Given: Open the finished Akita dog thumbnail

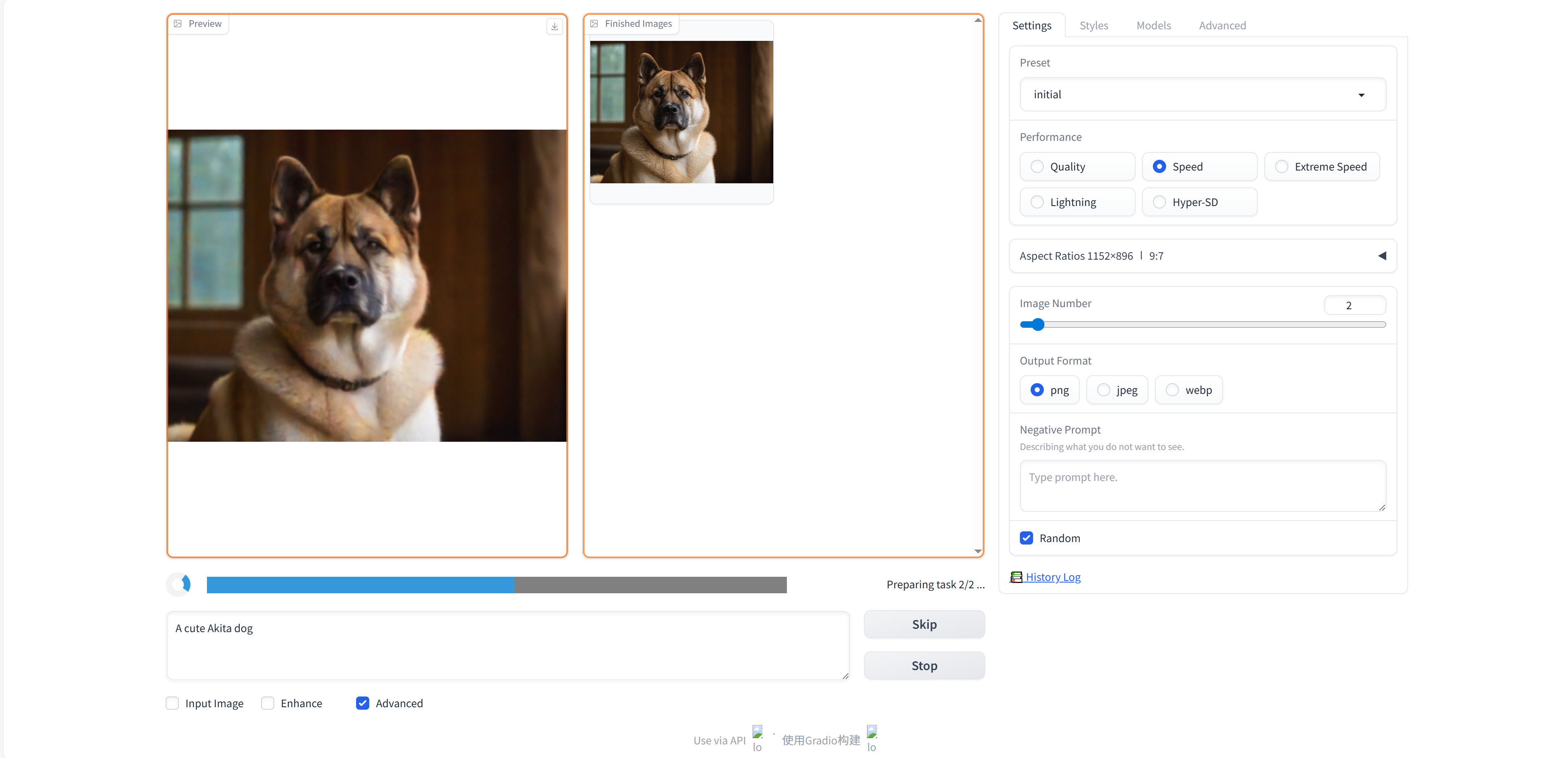Looking at the screenshot, I should (681, 112).
